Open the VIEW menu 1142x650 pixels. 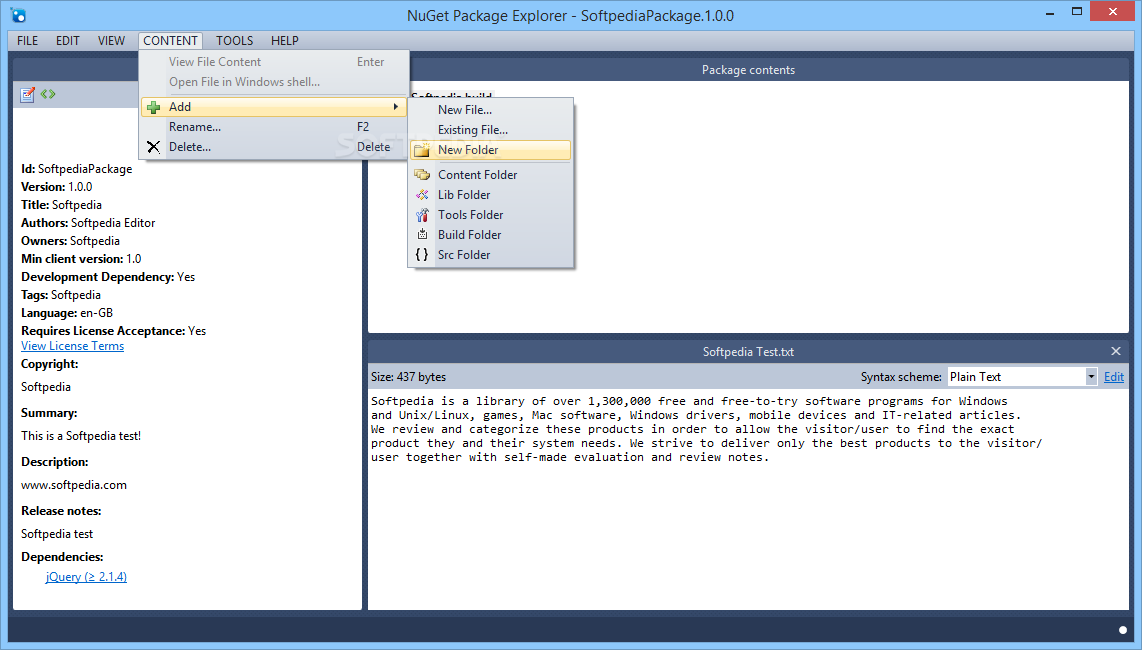point(111,41)
